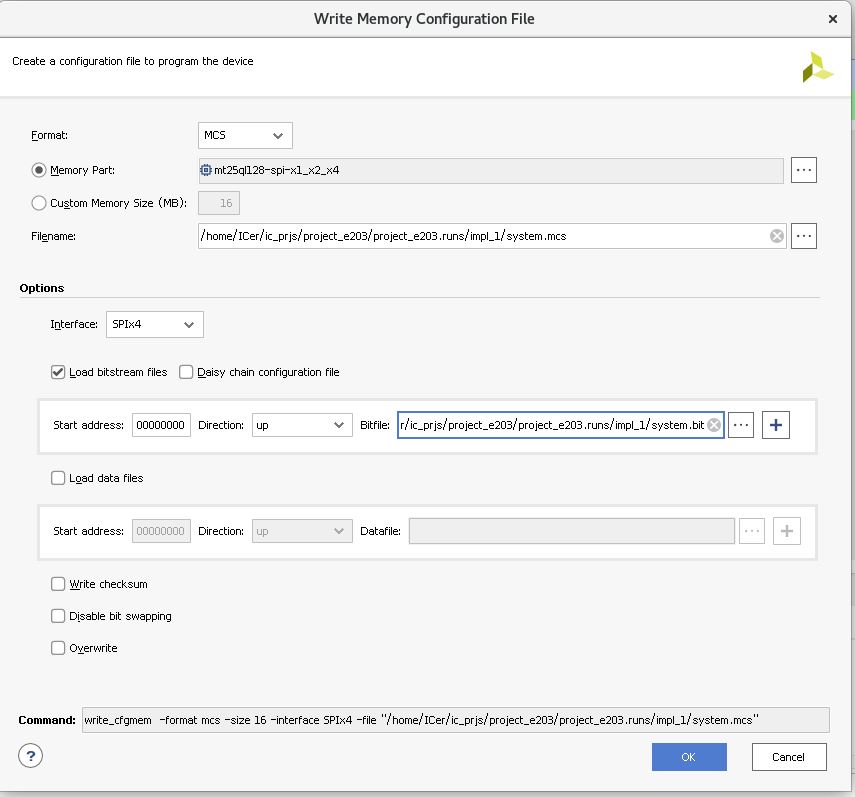The width and height of the screenshot is (855, 797).
Task: Add another bitfile with plus button
Action: [776, 425]
